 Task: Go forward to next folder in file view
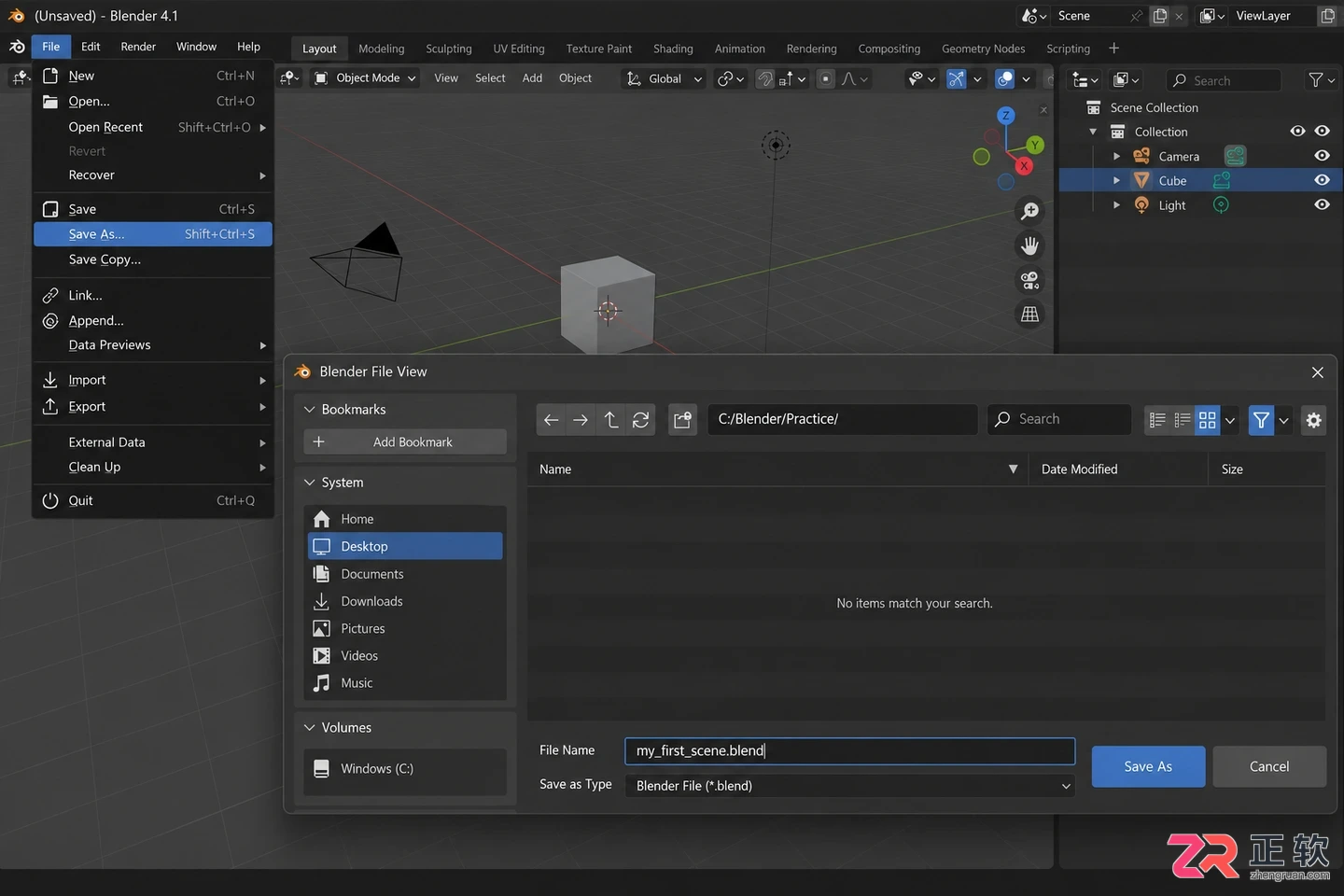(581, 420)
